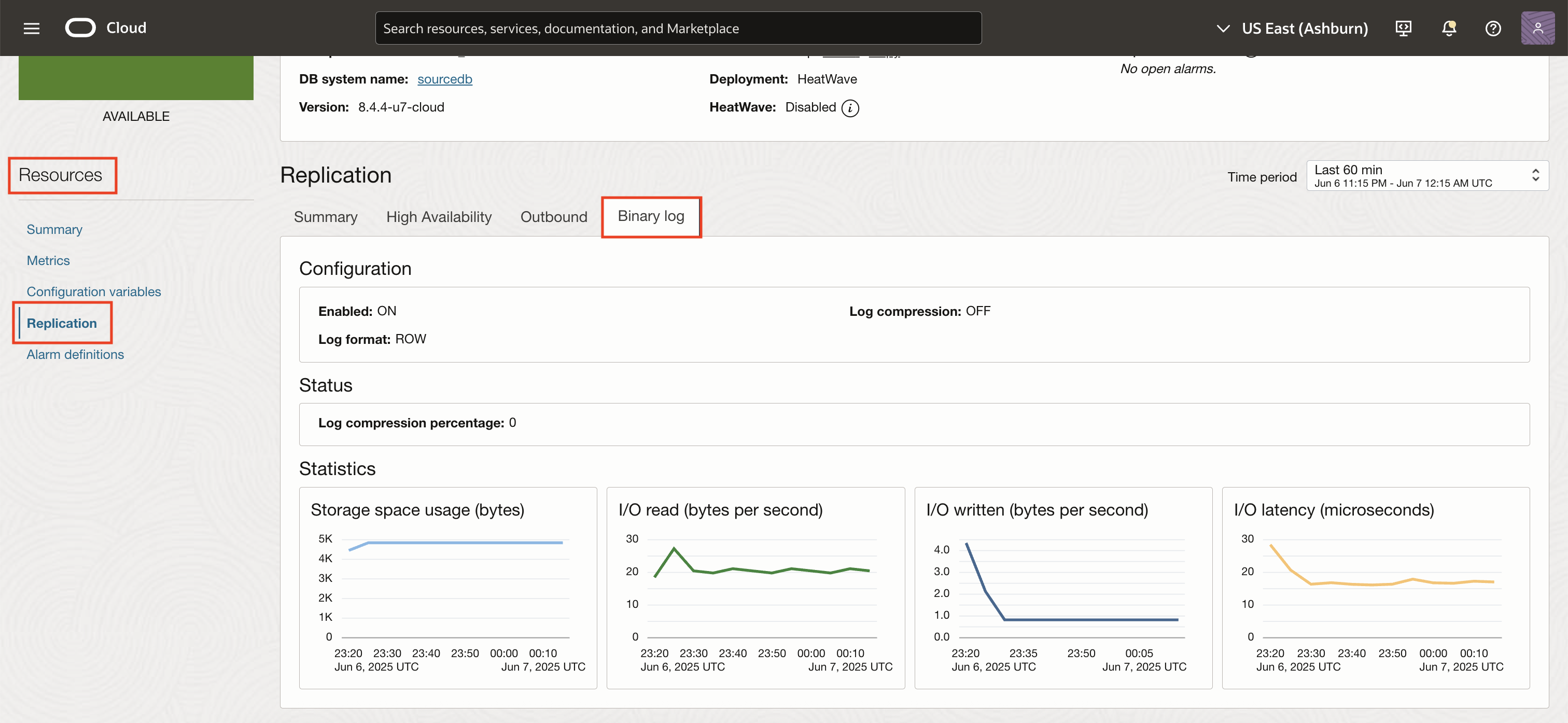Open the help question mark icon
Image resolution: width=1568 pixels, height=723 pixels.
(1492, 28)
